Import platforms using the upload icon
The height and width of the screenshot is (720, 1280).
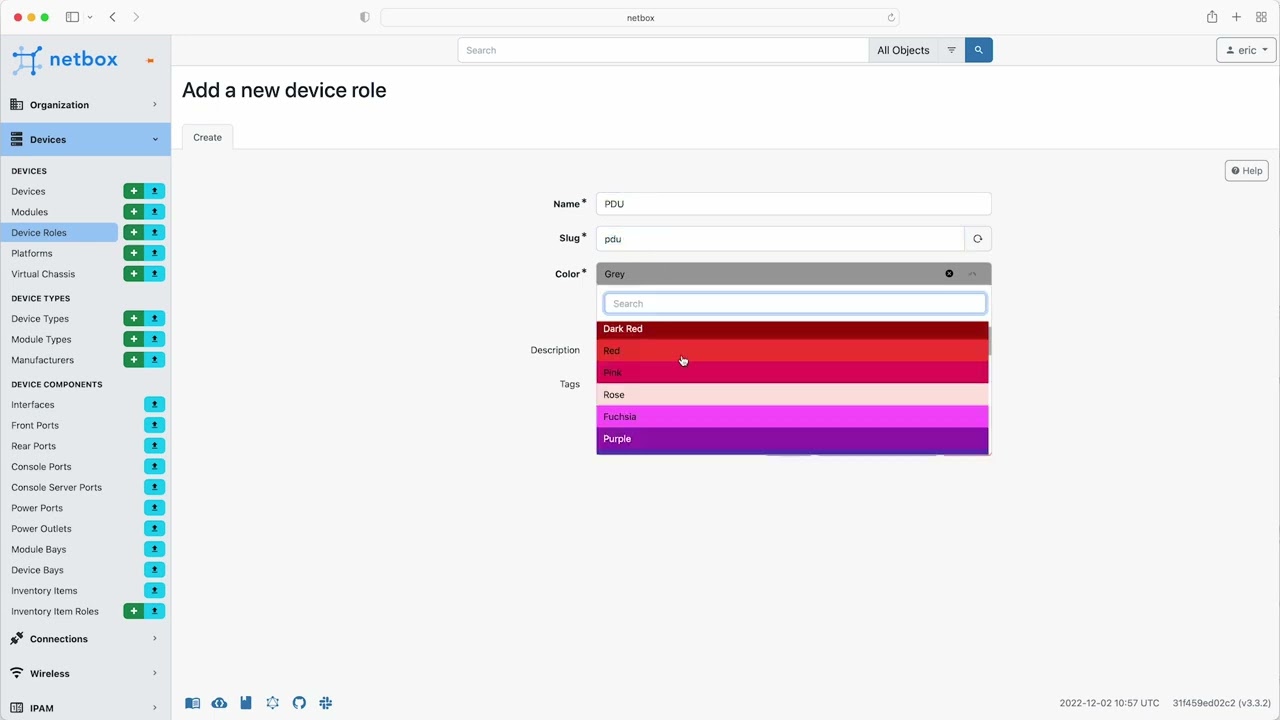pos(154,253)
